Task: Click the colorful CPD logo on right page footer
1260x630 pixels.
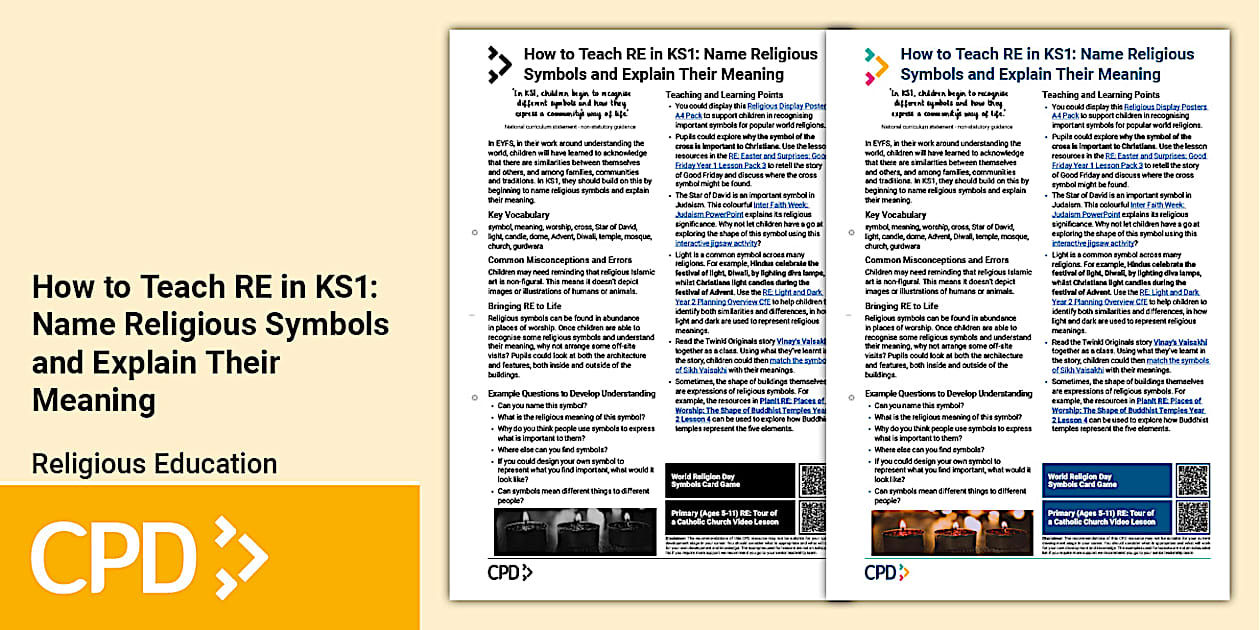Action: [889, 572]
